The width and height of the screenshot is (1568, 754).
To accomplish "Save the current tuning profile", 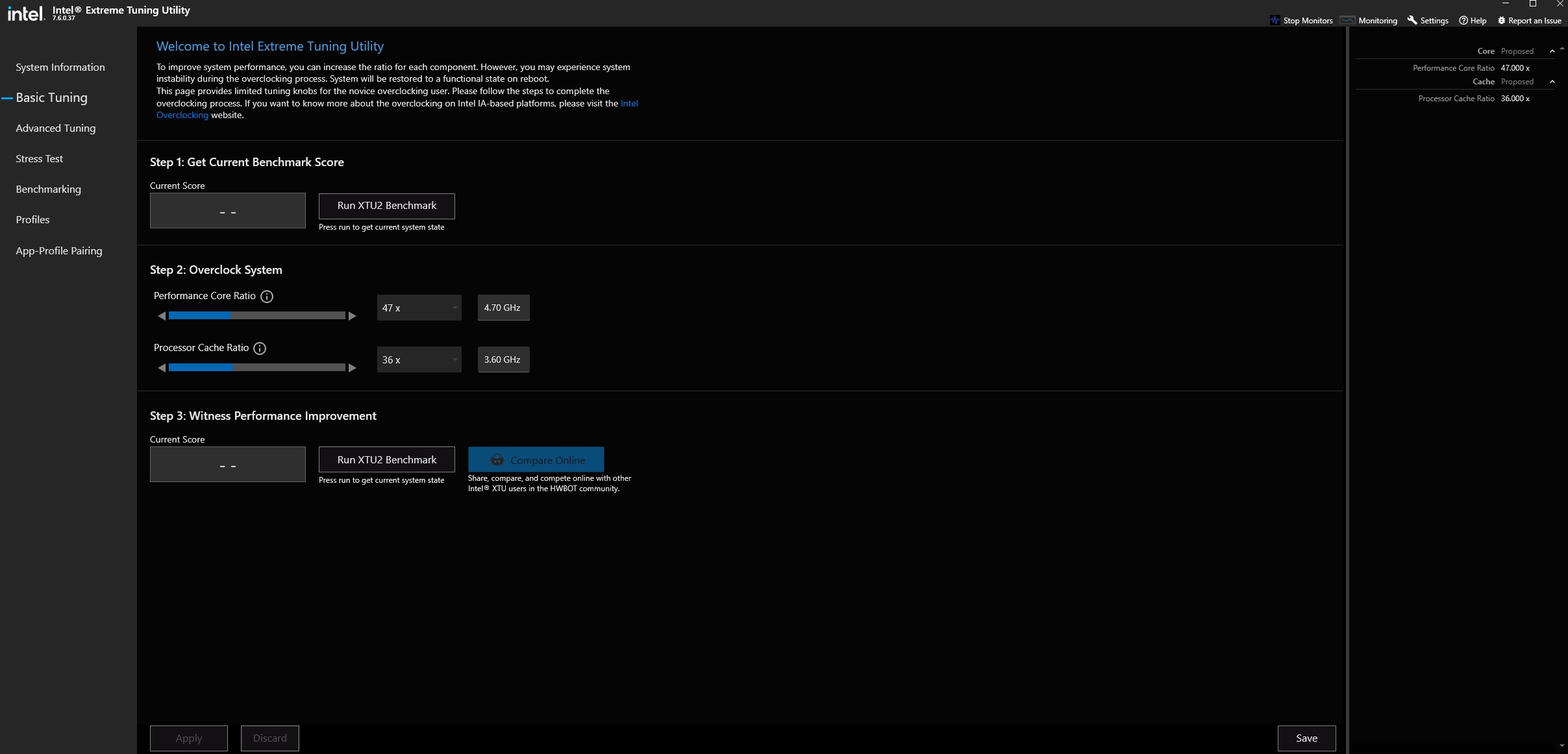I will (1307, 738).
